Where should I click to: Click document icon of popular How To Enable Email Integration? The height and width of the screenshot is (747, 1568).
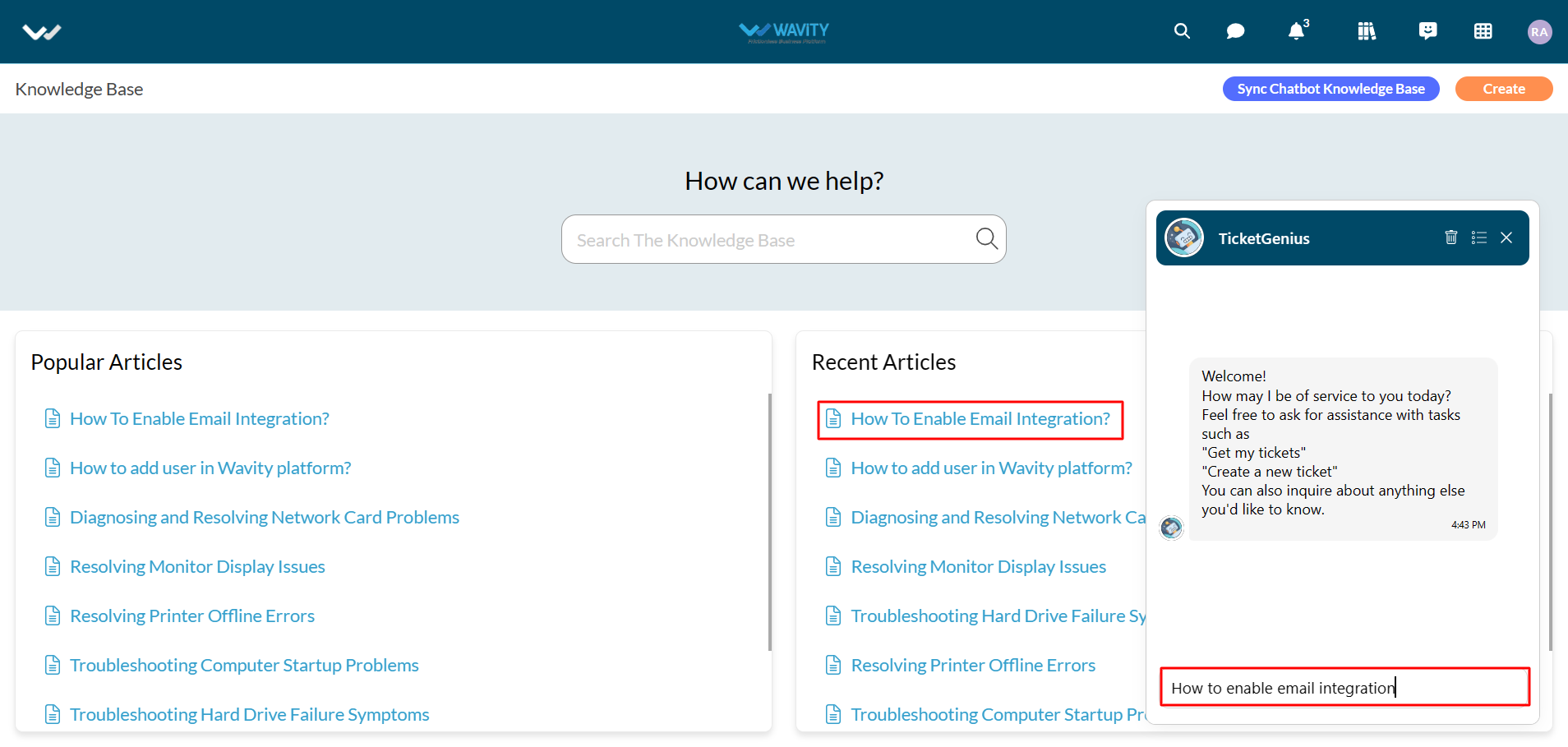(53, 419)
